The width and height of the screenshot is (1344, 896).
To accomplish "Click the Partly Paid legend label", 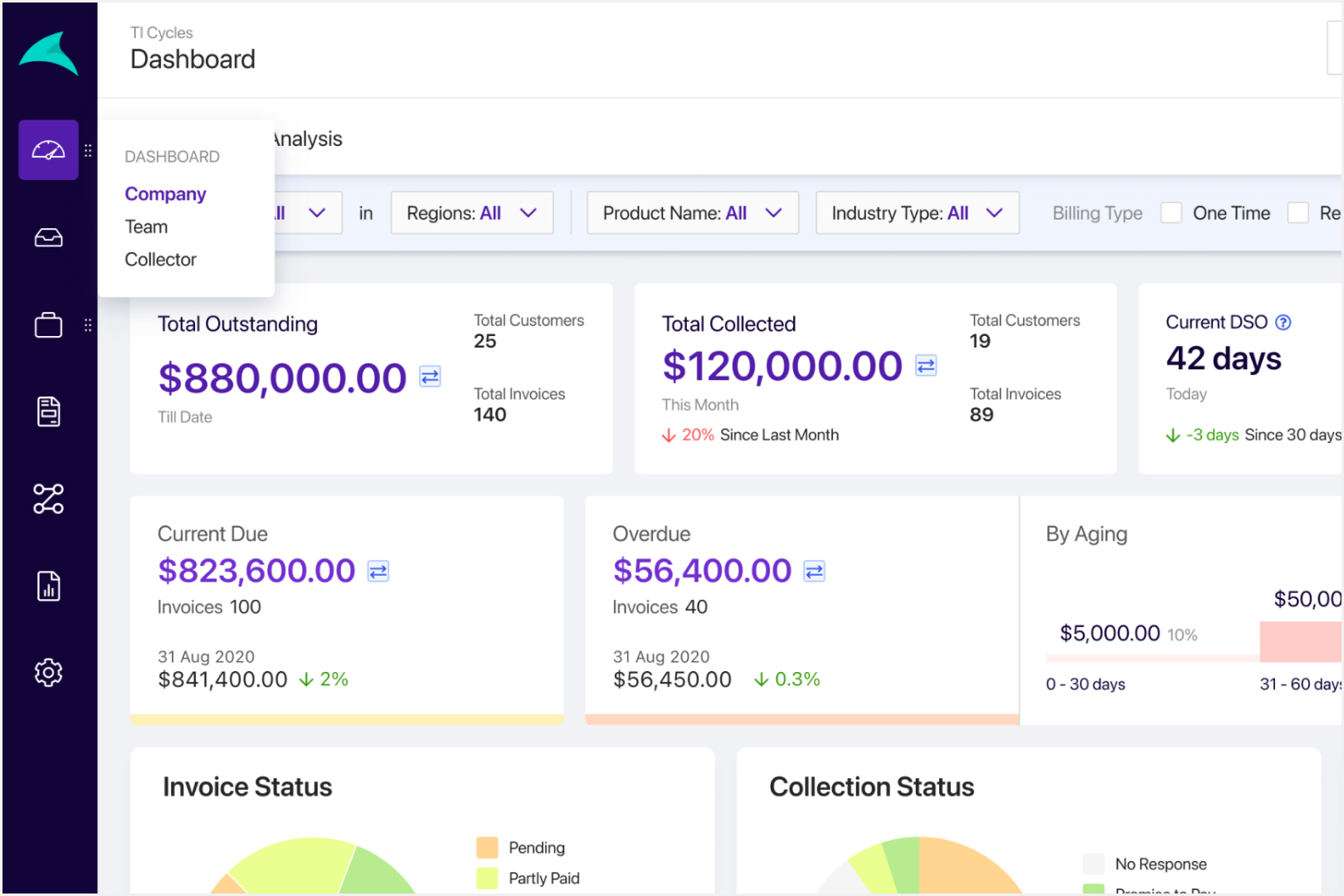I will (x=544, y=879).
